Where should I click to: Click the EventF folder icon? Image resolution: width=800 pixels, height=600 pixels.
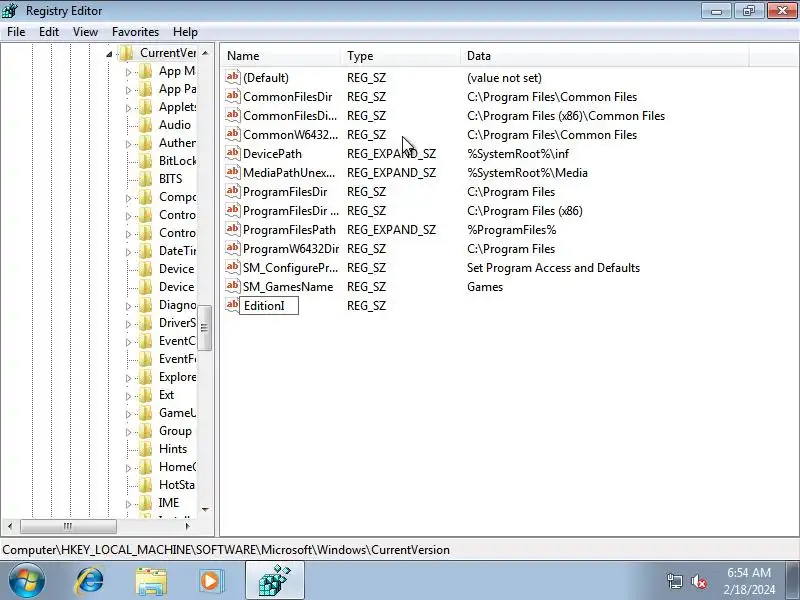point(145,359)
